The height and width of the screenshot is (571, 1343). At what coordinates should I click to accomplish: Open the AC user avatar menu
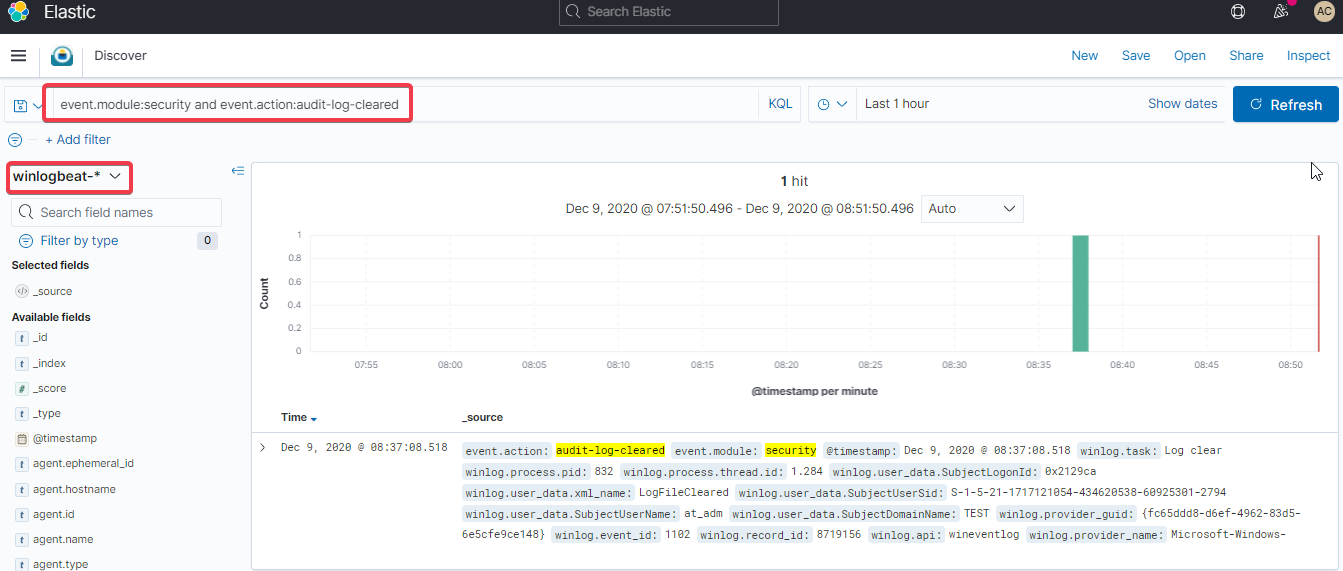(1323, 12)
